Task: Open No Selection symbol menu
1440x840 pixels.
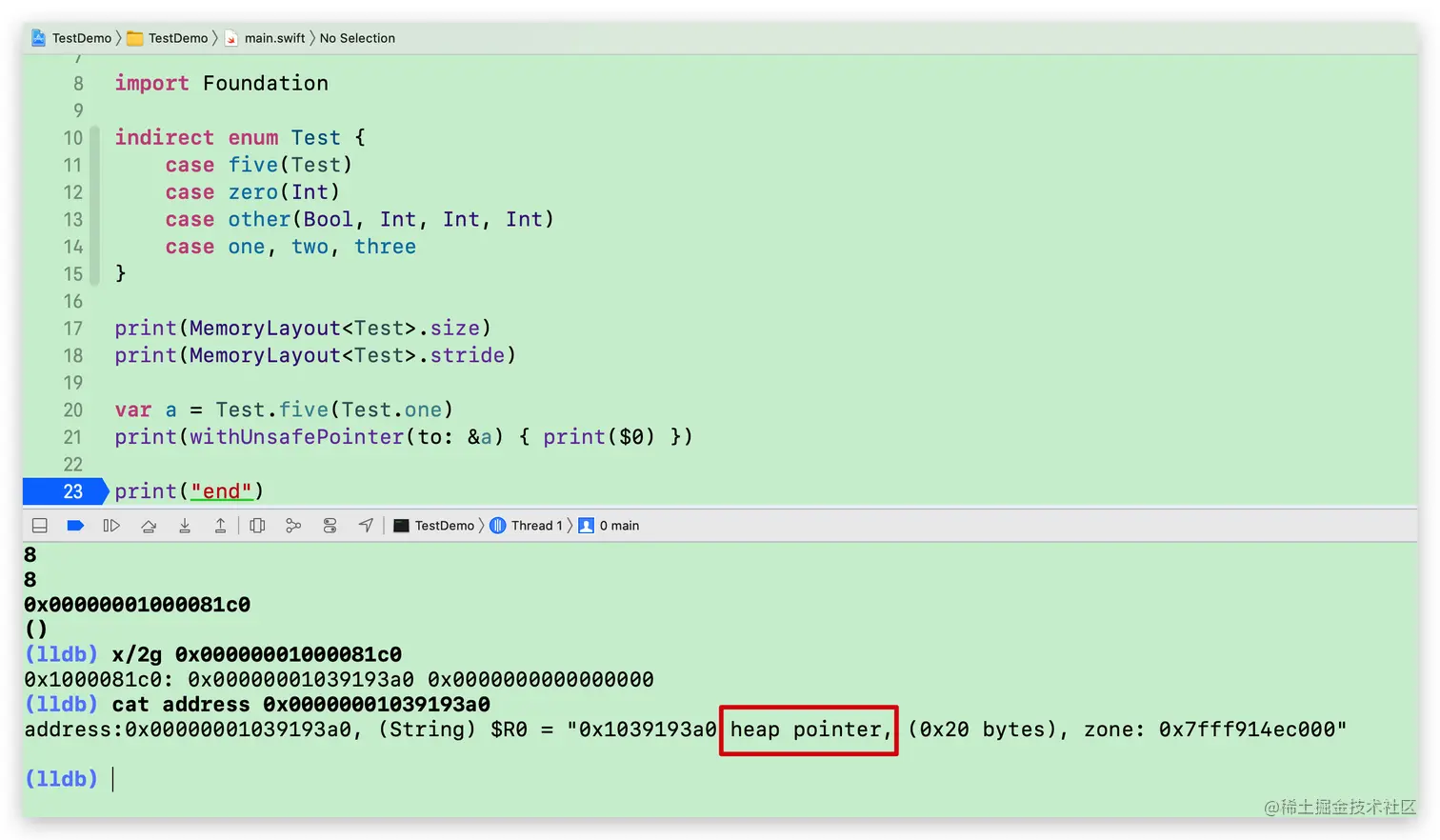Action: coord(357,38)
